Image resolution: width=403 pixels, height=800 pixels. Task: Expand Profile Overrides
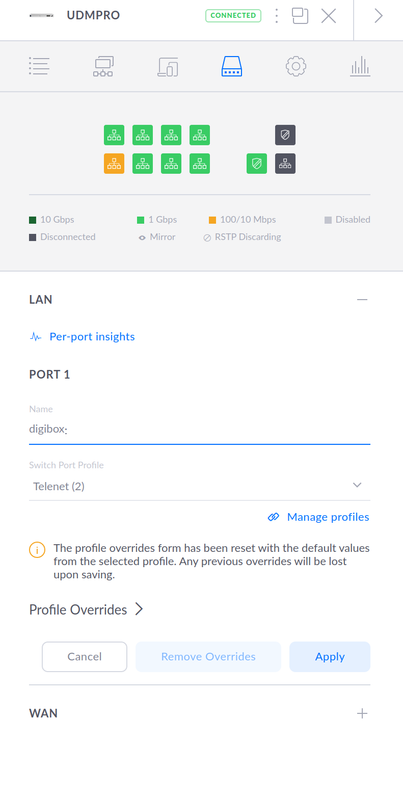(x=86, y=610)
